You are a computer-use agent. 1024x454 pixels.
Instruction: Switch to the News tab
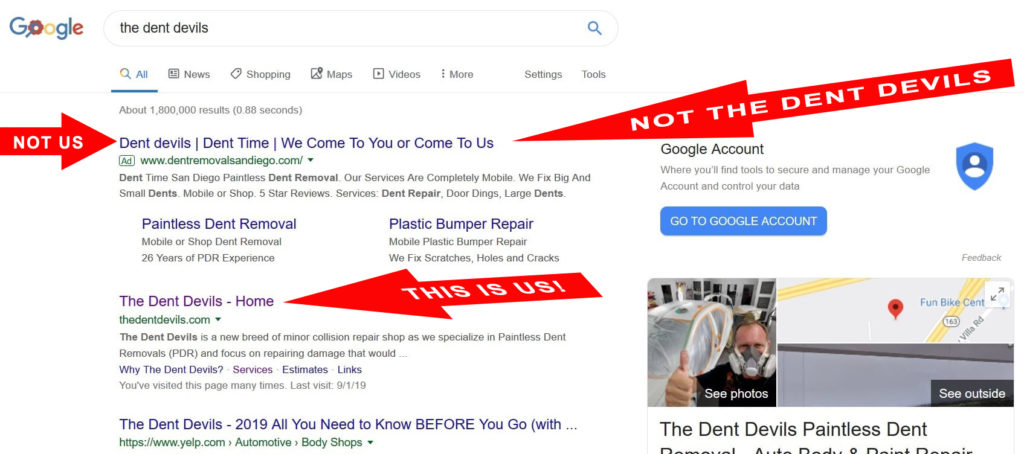pos(189,74)
